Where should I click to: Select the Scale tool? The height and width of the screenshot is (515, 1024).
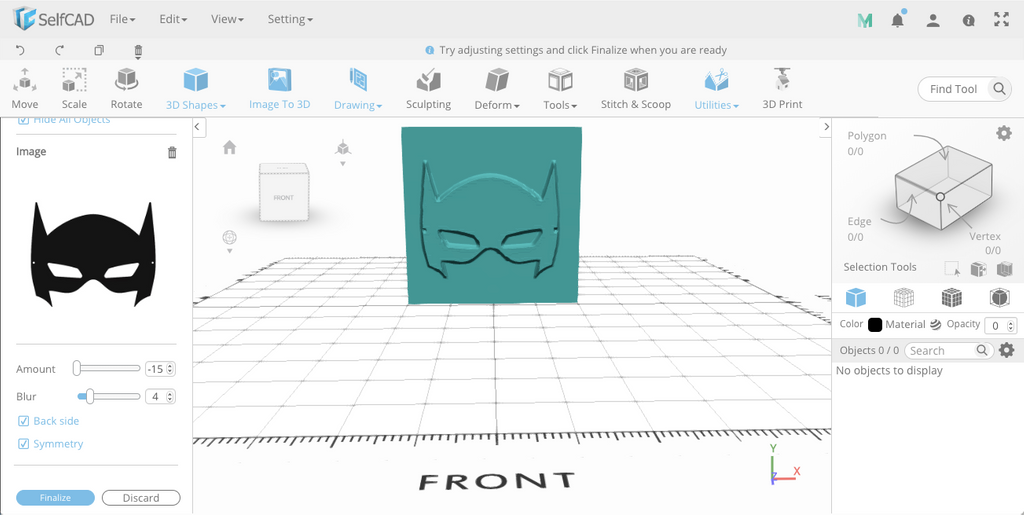74,89
